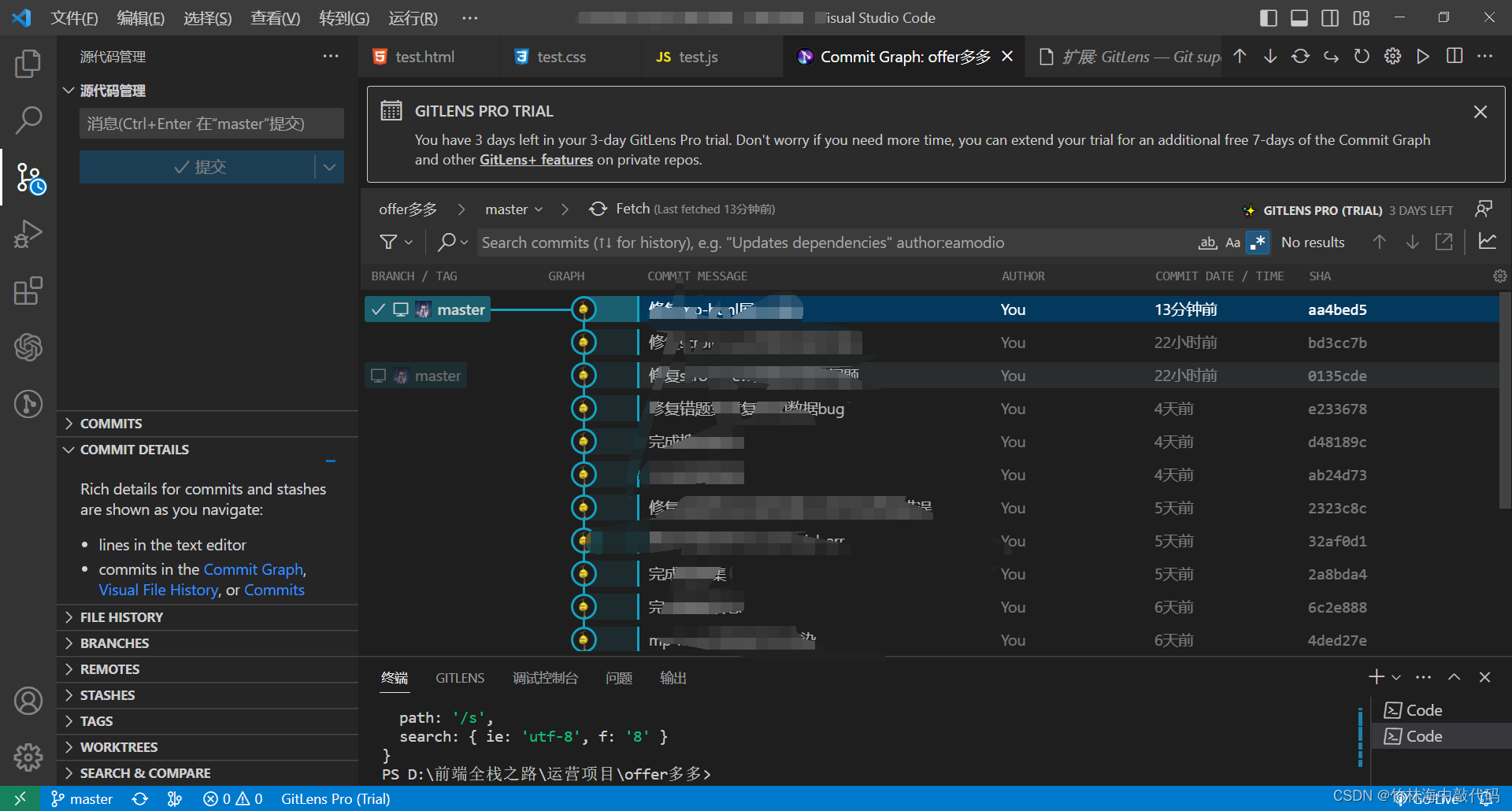Open the Manage gear in activity bar
Screen dimensions: 1512x811
[28, 757]
